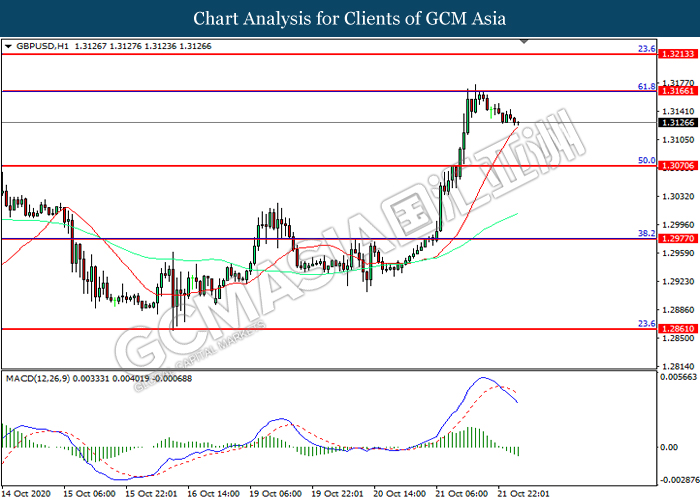Click the 61.8 Fibonacci level label
The width and height of the screenshot is (700, 500).
pyautogui.click(x=646, y=87)
